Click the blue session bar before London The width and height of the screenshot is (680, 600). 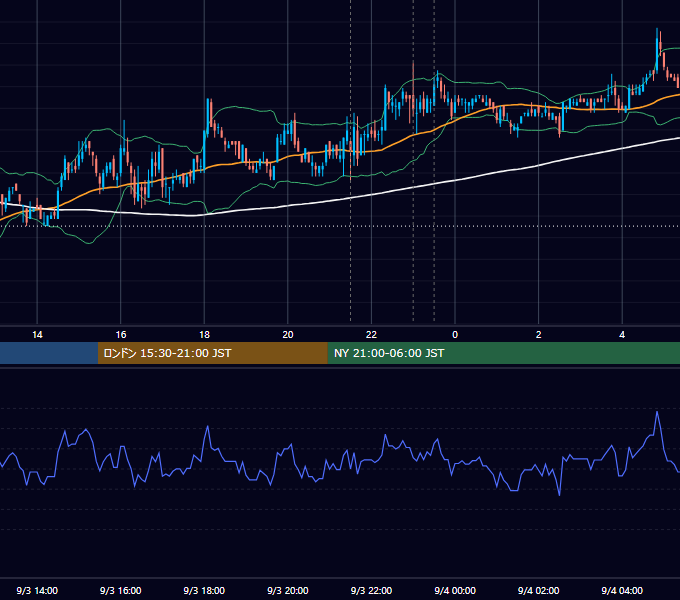[49, 353]
